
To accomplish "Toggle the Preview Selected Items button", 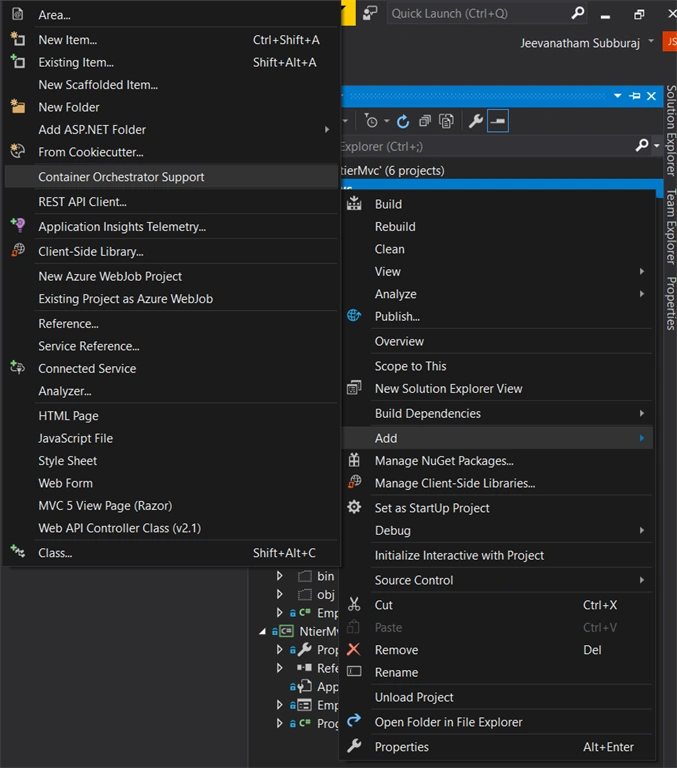I will click(498, 121).
